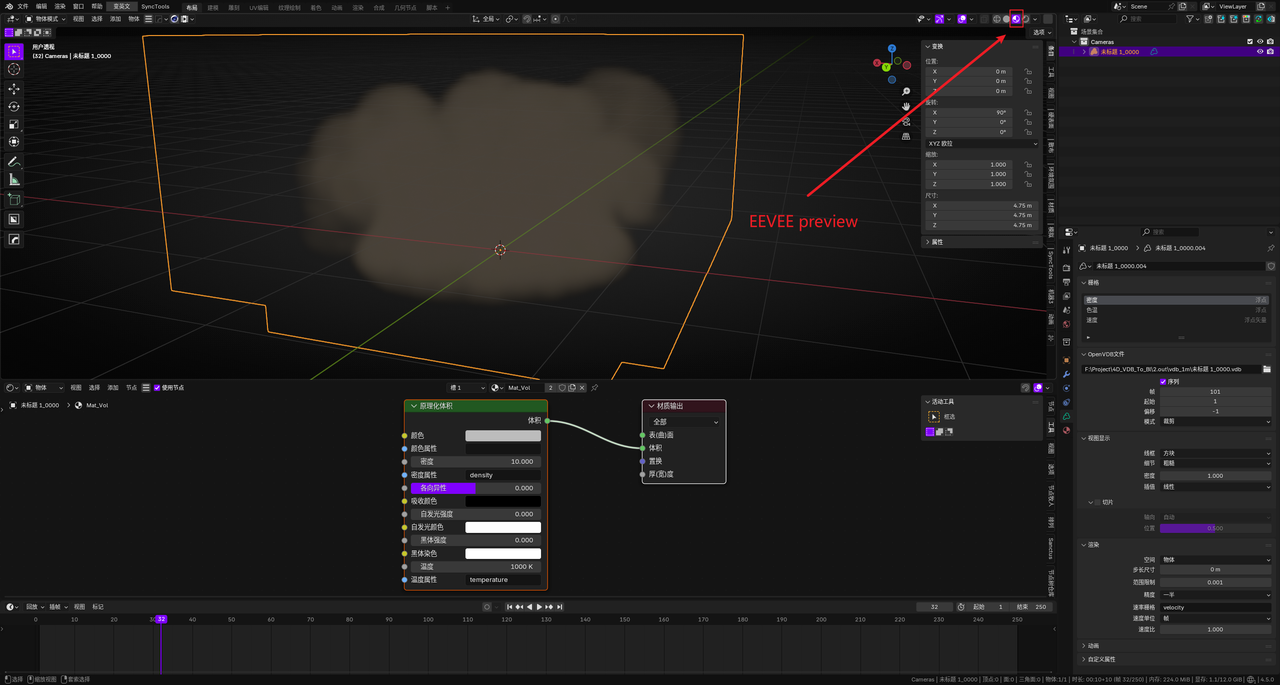
Task: Pin the Mat_Vol node tree
Action: [x=595, y=388]
